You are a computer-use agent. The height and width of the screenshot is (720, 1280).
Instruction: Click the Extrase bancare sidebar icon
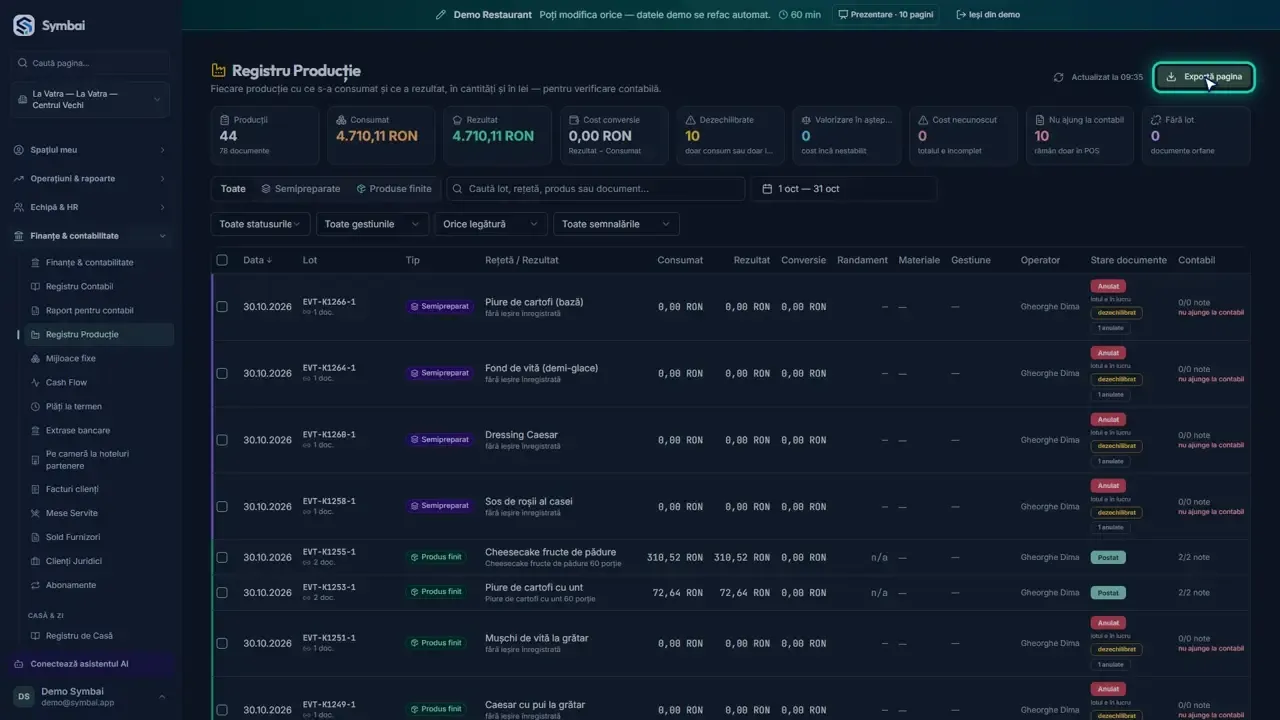pyautogui.click(x=36, y=431)
